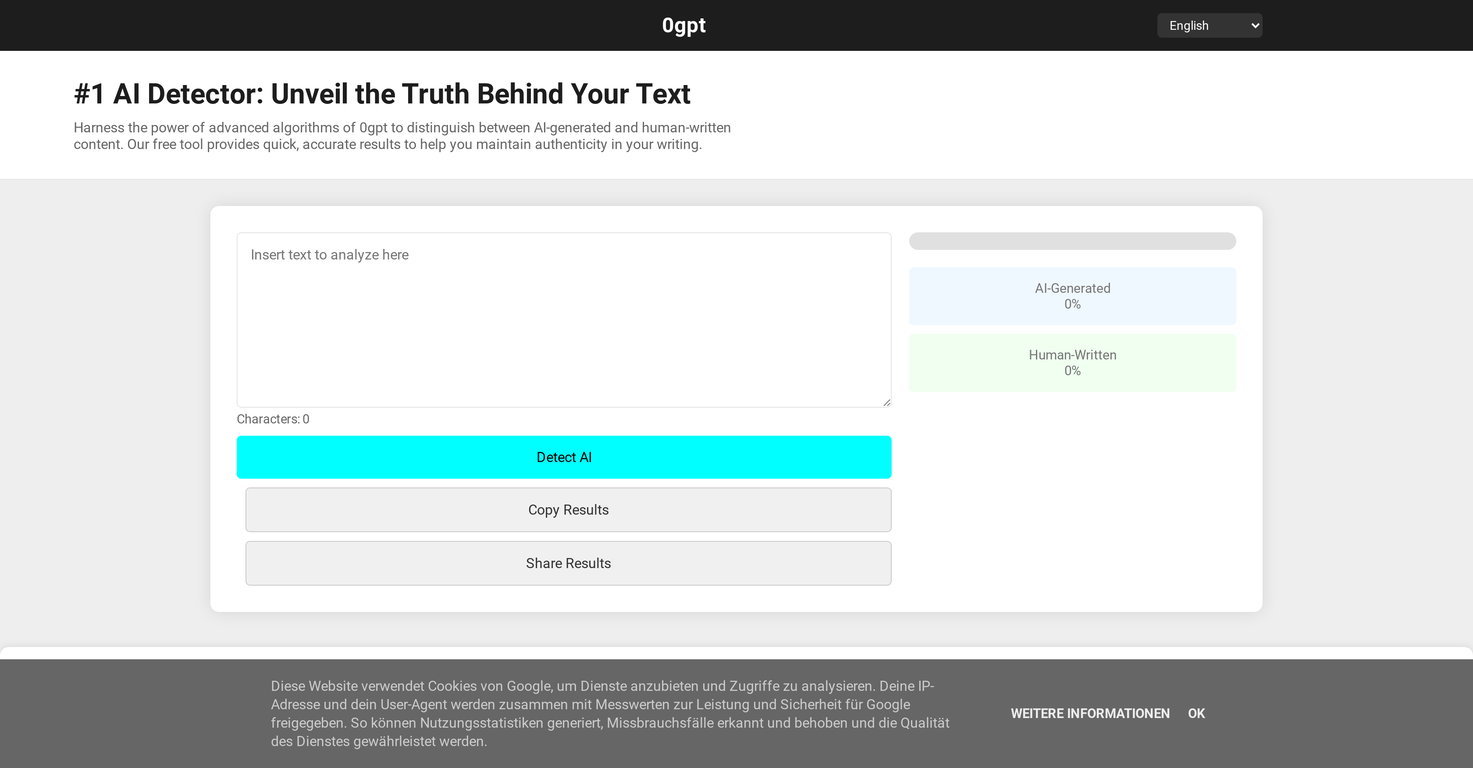Click the Share Results button

pyautogui.click(x=568, y=563)
